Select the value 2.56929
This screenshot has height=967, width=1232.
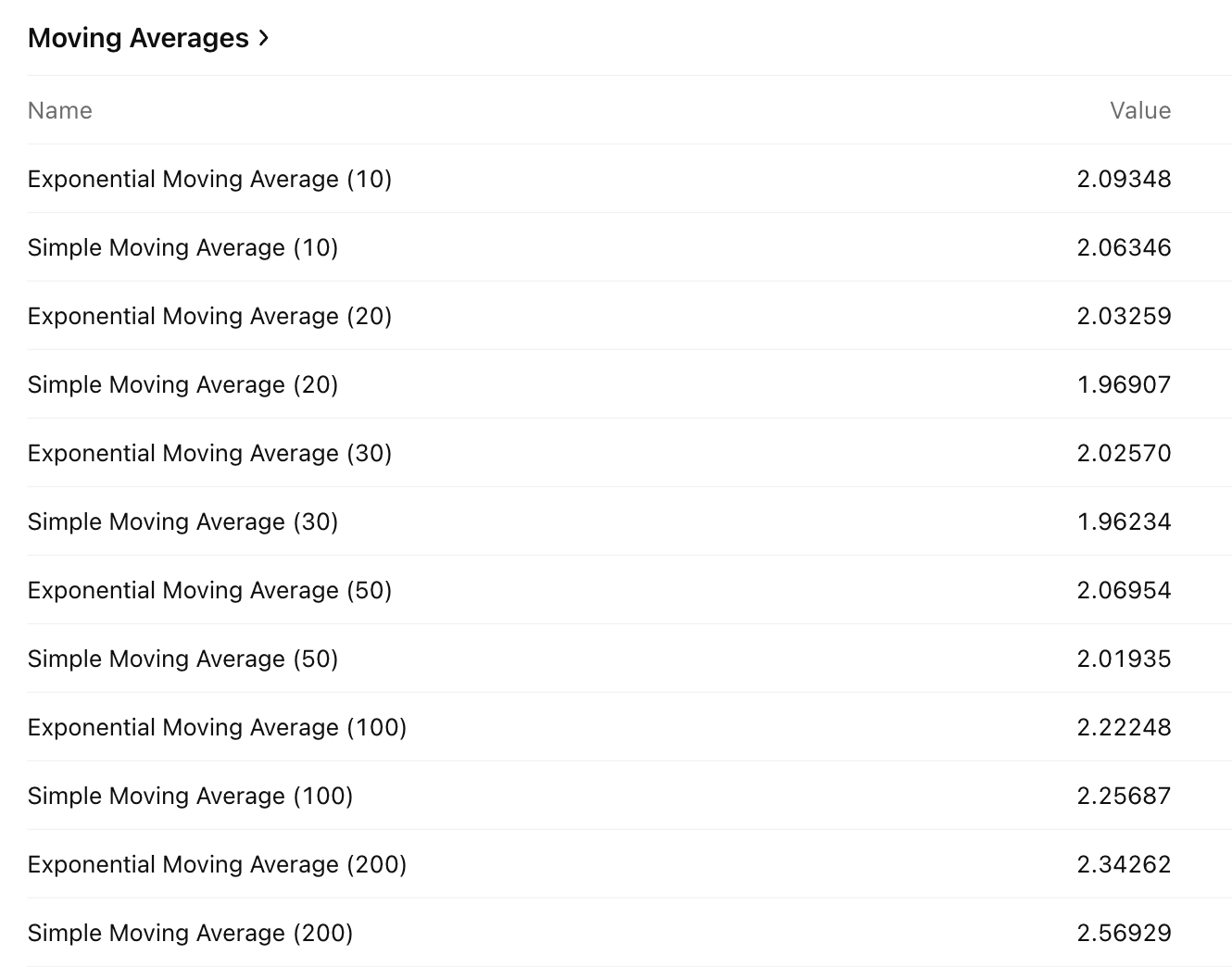click(x=1124, y=933)
